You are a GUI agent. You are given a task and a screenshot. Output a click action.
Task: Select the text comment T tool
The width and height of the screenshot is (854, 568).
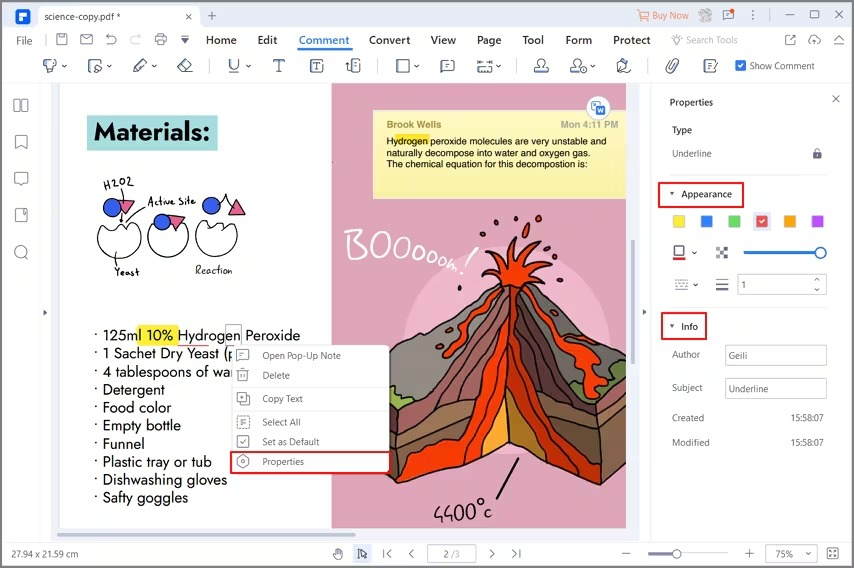[x=278, y=66]
